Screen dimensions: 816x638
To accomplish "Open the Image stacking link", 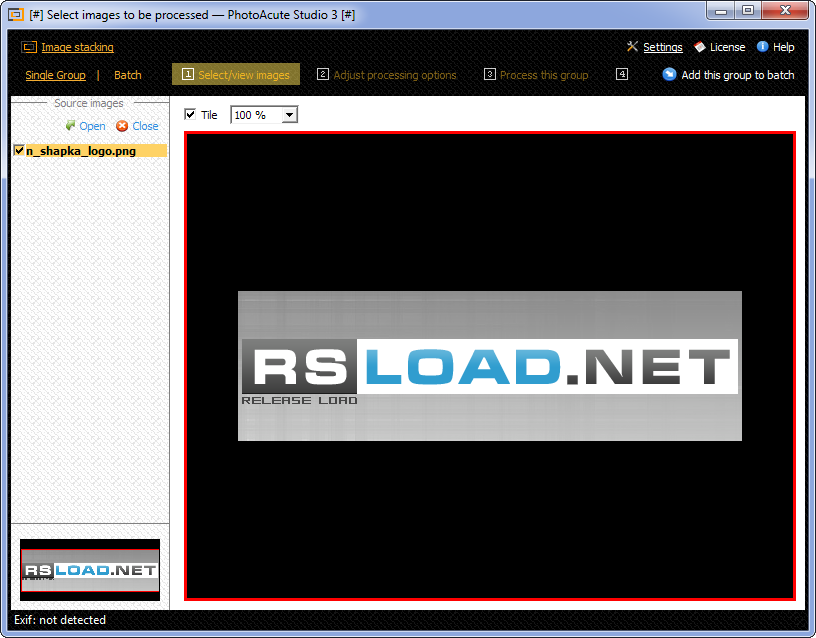I will 78,47.
